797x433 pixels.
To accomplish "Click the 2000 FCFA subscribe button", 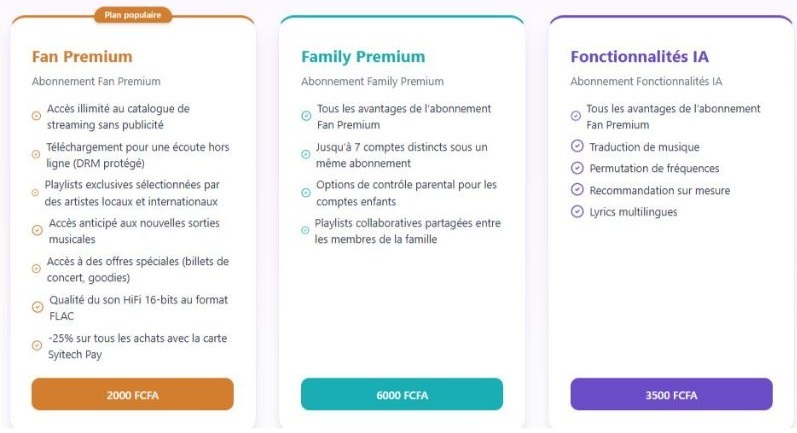I will 133,394.
